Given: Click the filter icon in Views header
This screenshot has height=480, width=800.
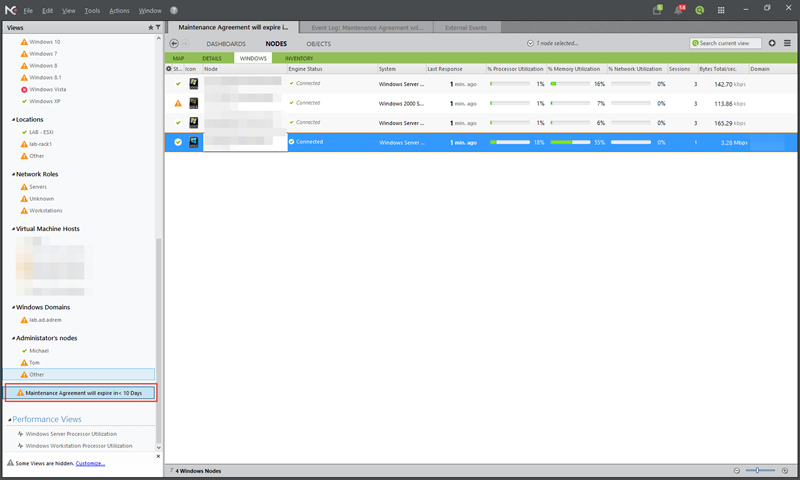Looking at the screenshot, I should [x=157, y=27].
